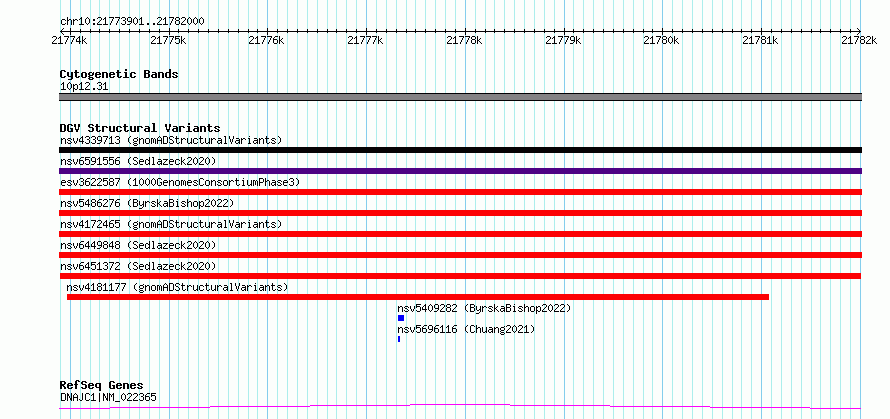Click the gray 10p12.31 cytogenetic band bar
The image size is (890, 419).
pyautogui.click(x=460, y=97)
